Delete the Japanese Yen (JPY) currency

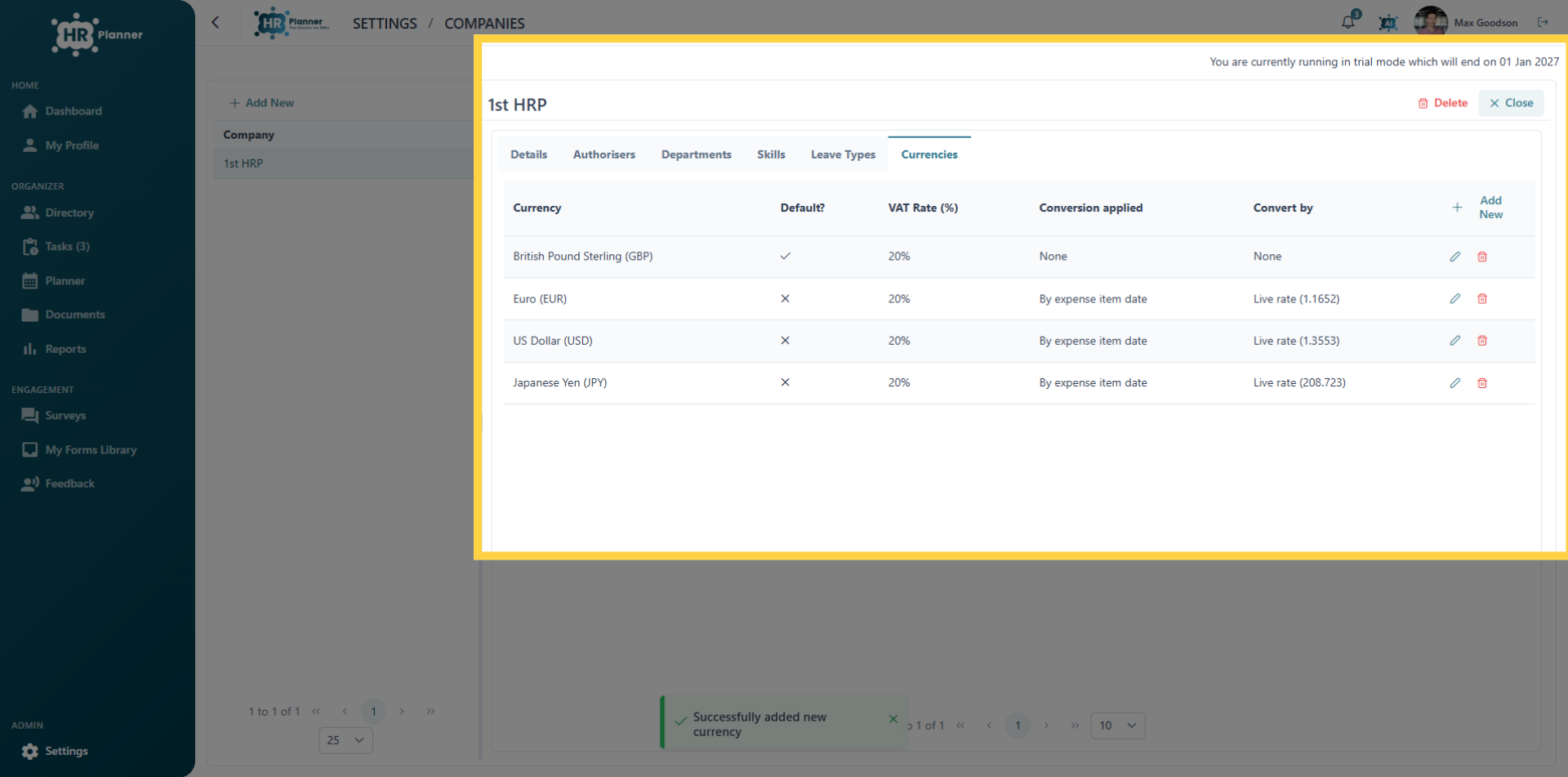point(1482,383)
